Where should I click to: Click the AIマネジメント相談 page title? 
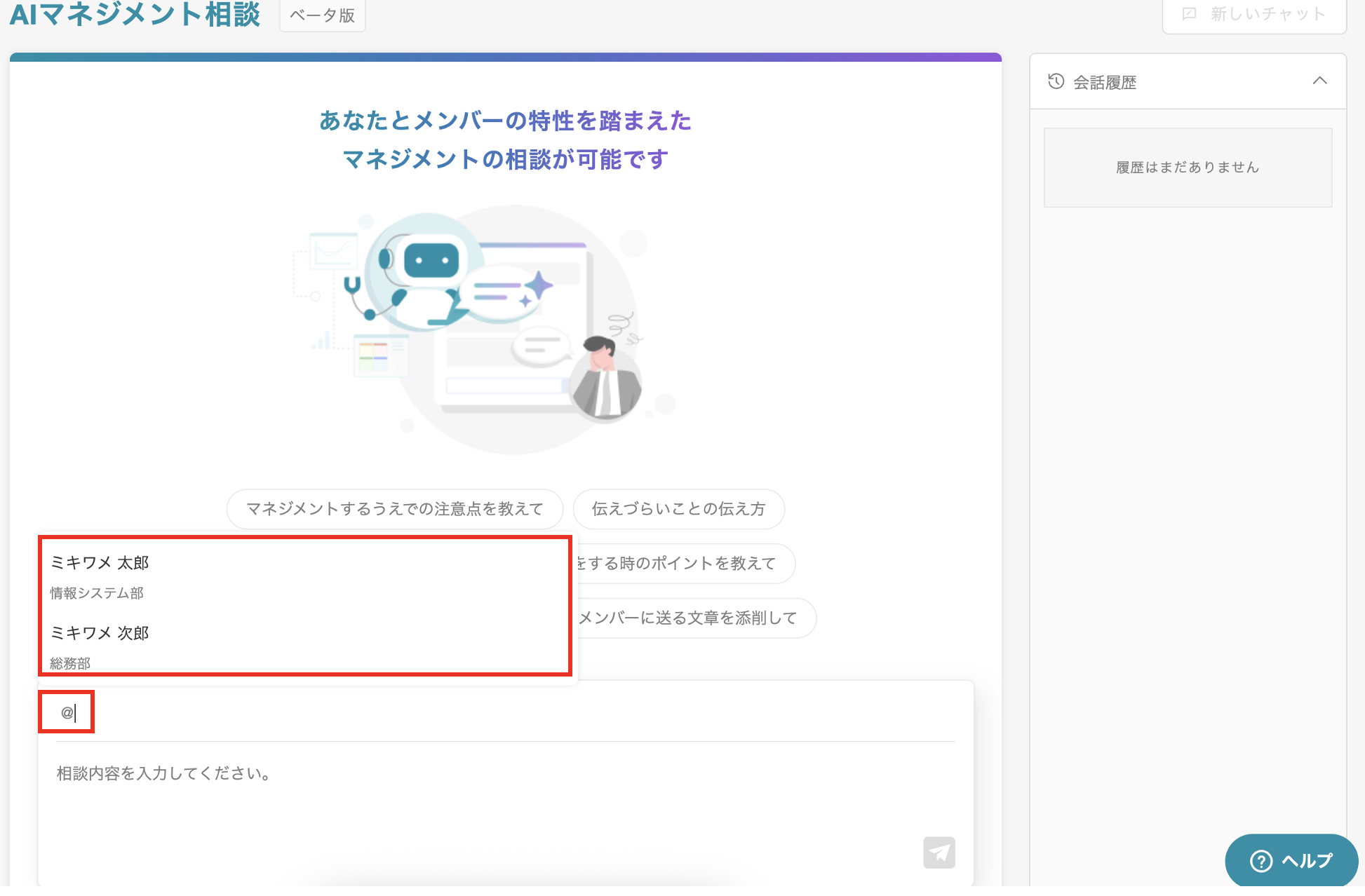coord(135,14)
